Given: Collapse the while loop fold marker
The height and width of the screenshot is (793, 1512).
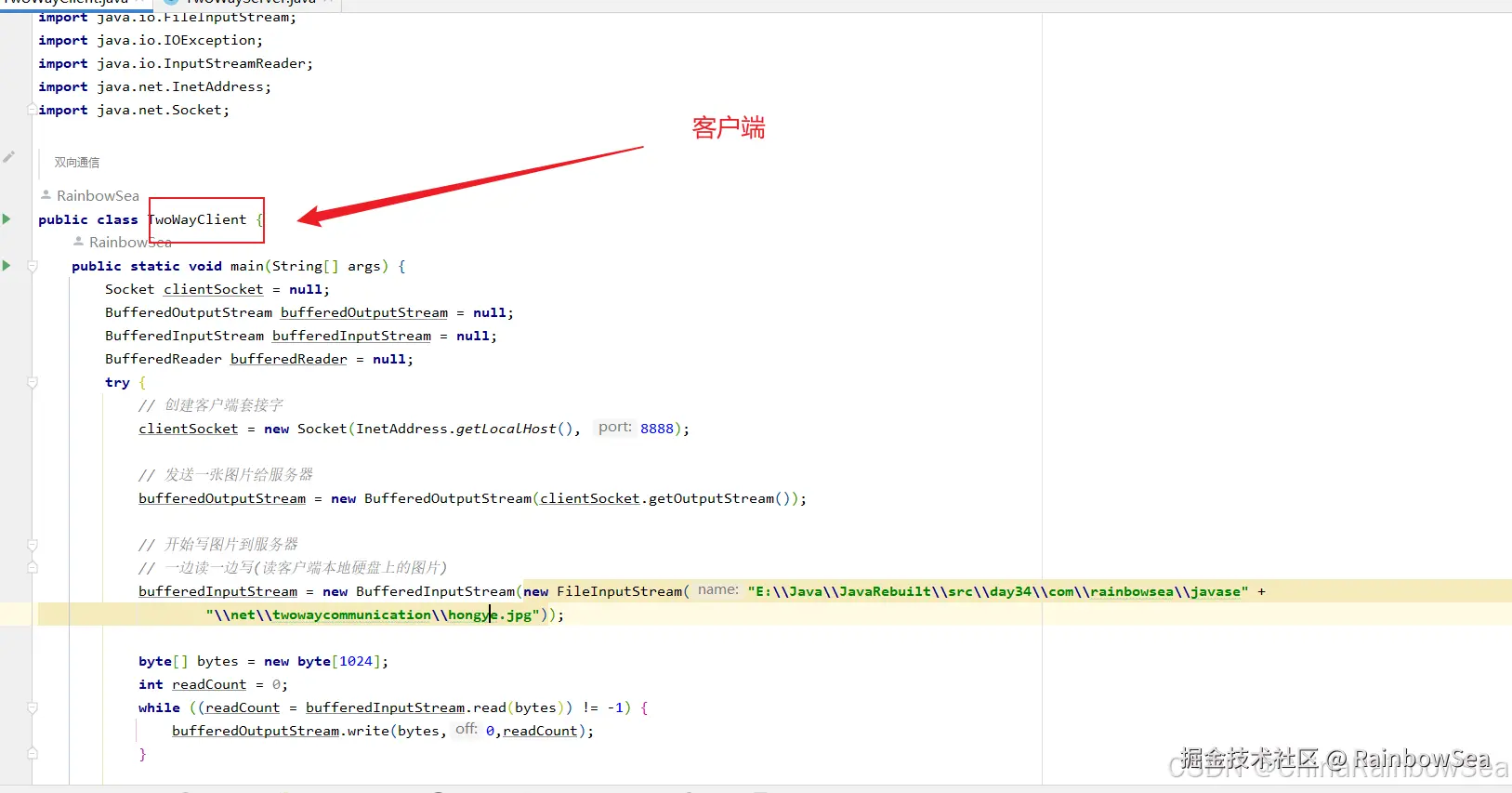Looking at the screenshot, I should click(33, 707).
